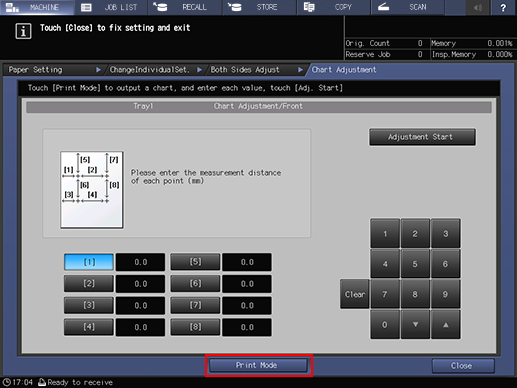This screenshot has width=517, height=388.
Task: Select measurement point [8] button
Action: click(195, 327)
